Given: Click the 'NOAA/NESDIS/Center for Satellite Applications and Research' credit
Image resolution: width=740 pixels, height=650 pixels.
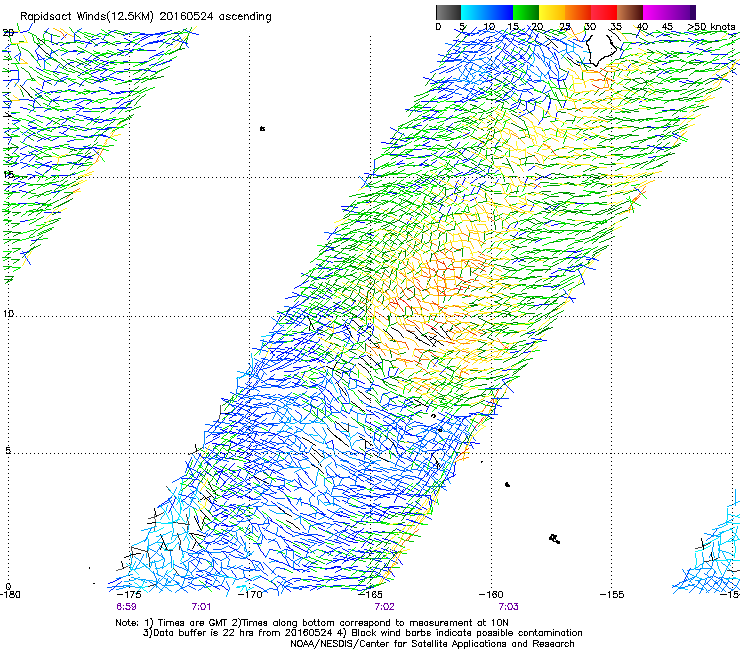Looking at the screenshot, I should (x=432, y=644).
